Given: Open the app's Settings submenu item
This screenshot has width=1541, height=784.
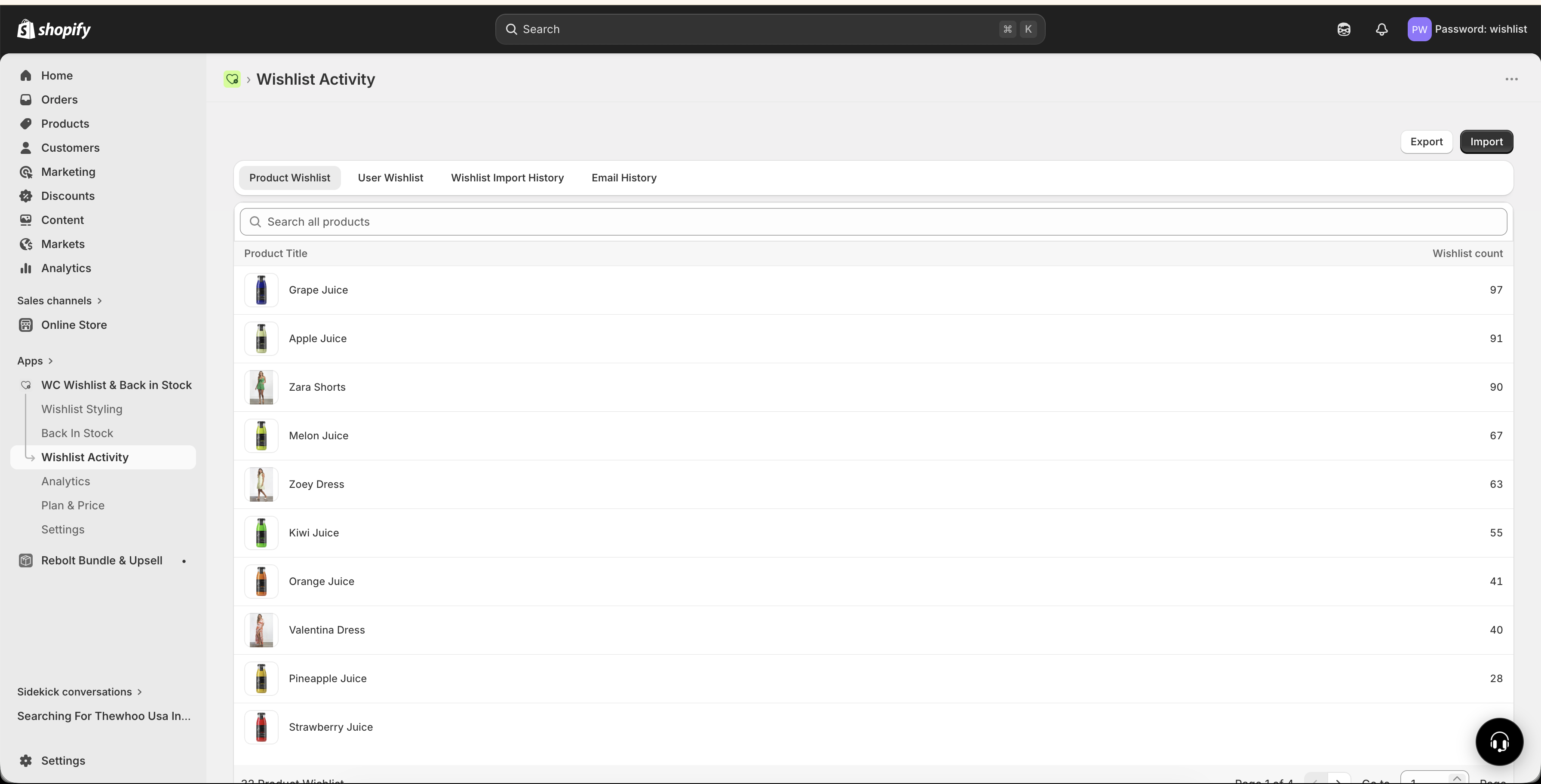Looking at the screenshot, I should tap(63, 529).
